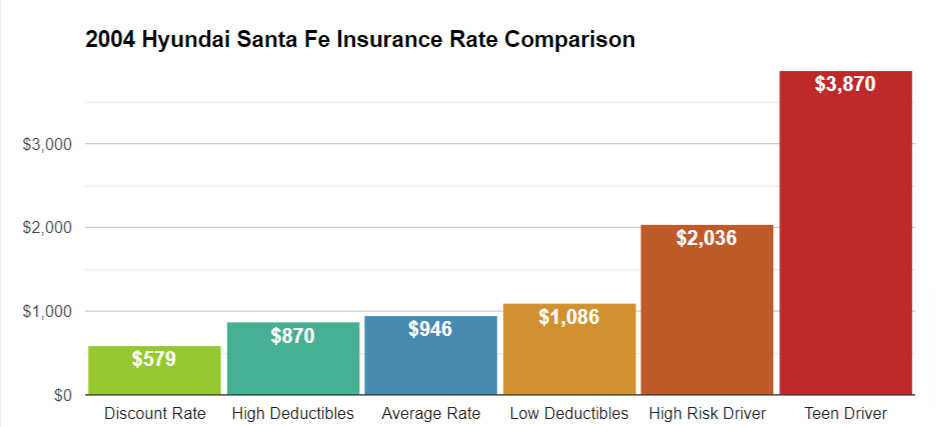
Task: Click the Discount Rate axis label
Action: point(155,413)
